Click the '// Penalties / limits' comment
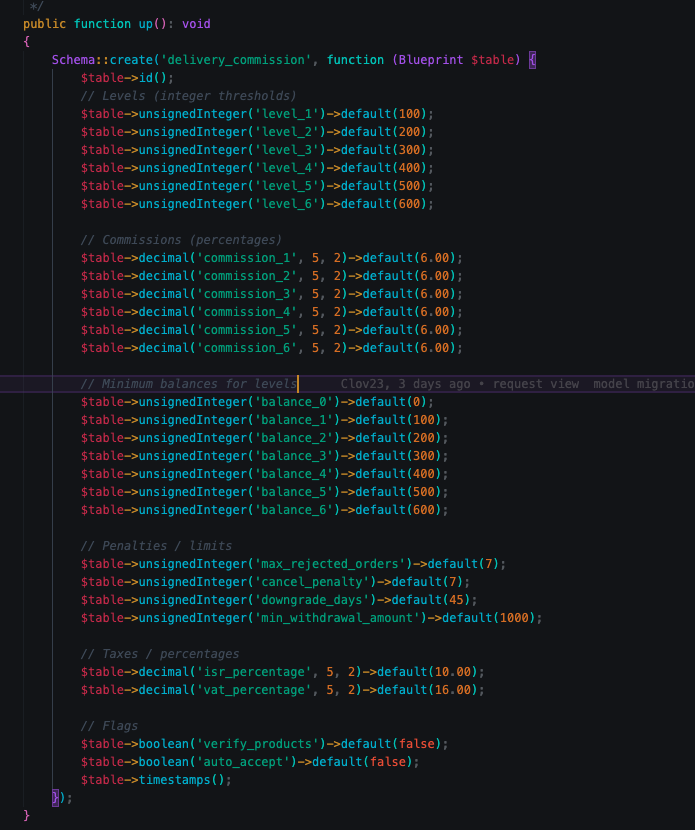695x830 pixels. [156, 546]
